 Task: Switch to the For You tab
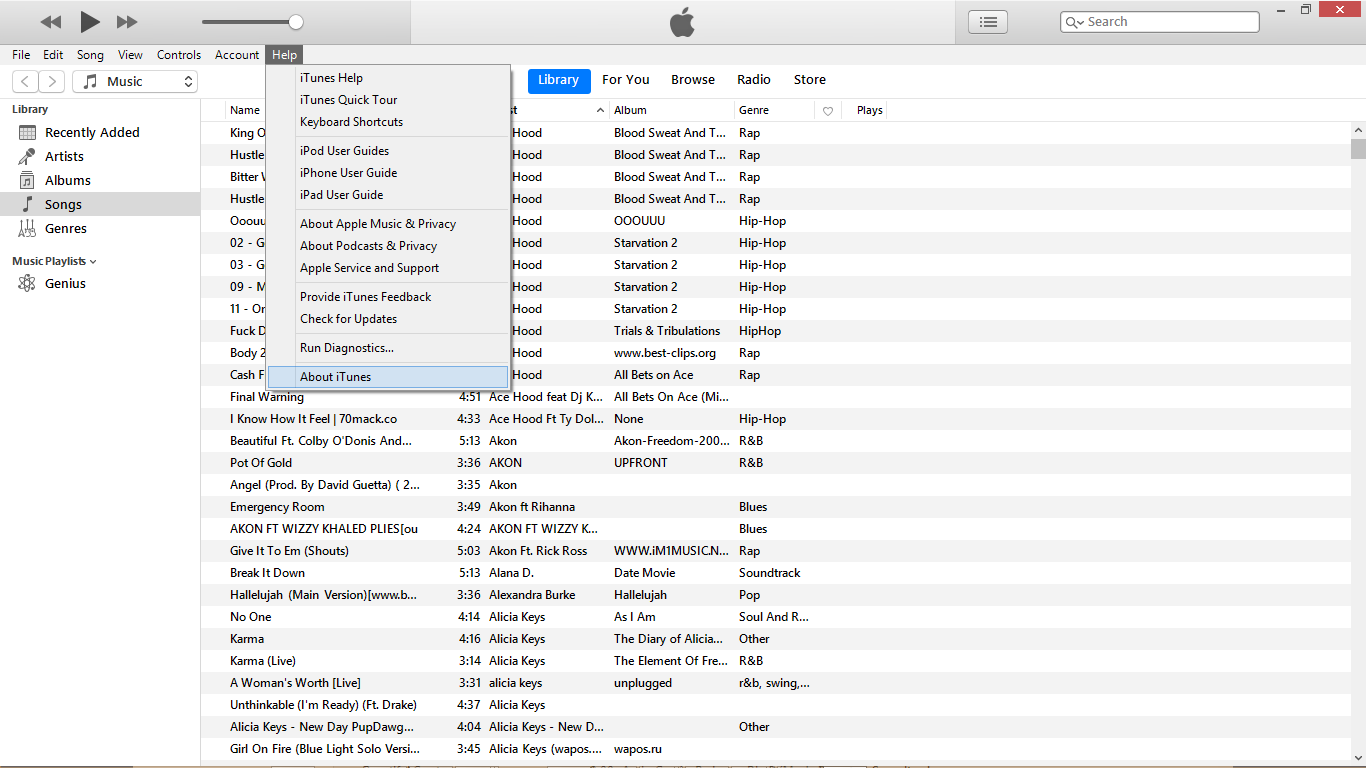click(626, 80)
